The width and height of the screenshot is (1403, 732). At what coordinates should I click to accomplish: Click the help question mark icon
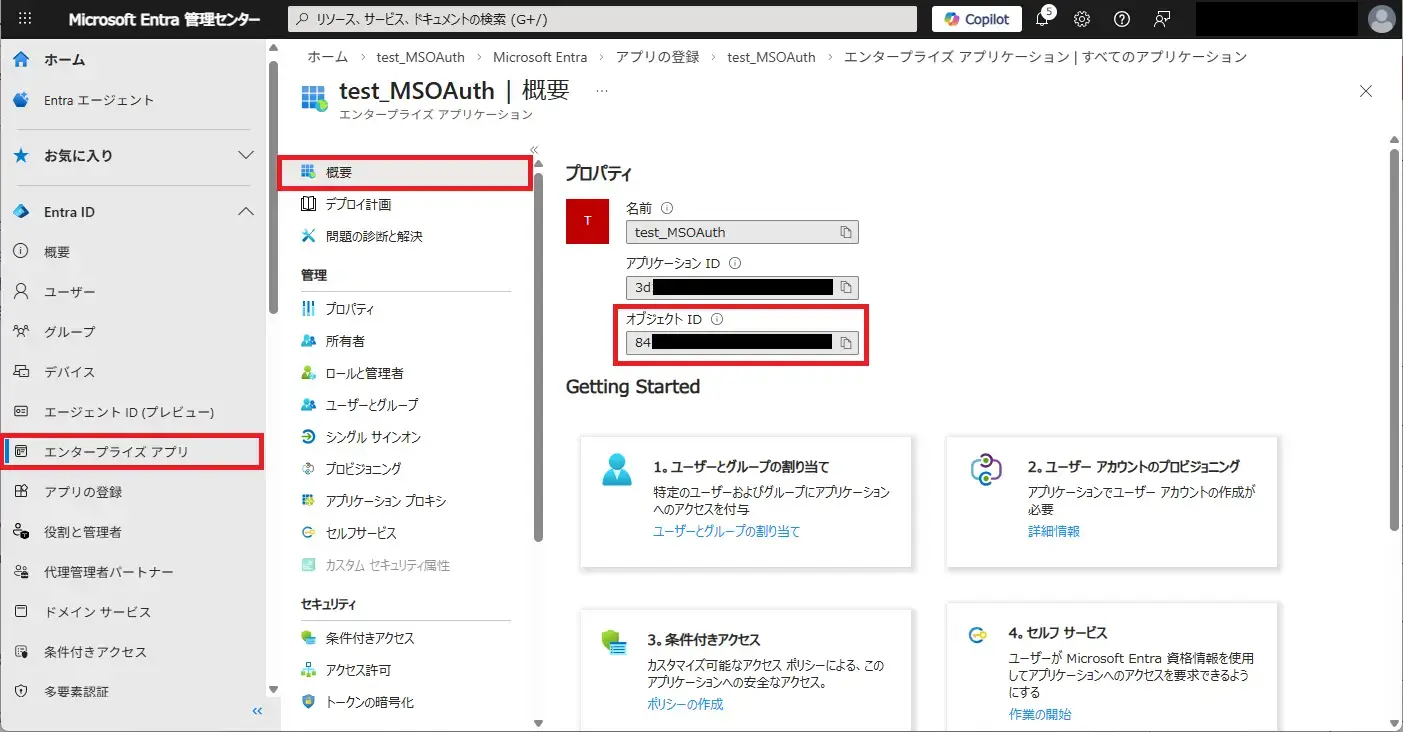tap(1122, 19)
